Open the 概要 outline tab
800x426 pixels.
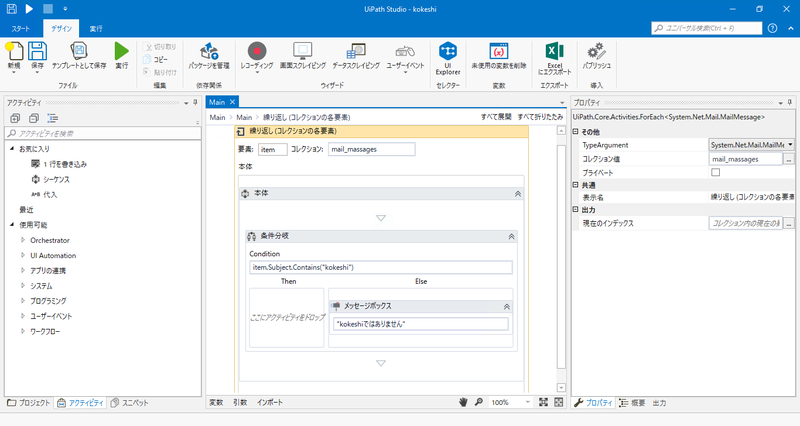(x=632, y=403)
